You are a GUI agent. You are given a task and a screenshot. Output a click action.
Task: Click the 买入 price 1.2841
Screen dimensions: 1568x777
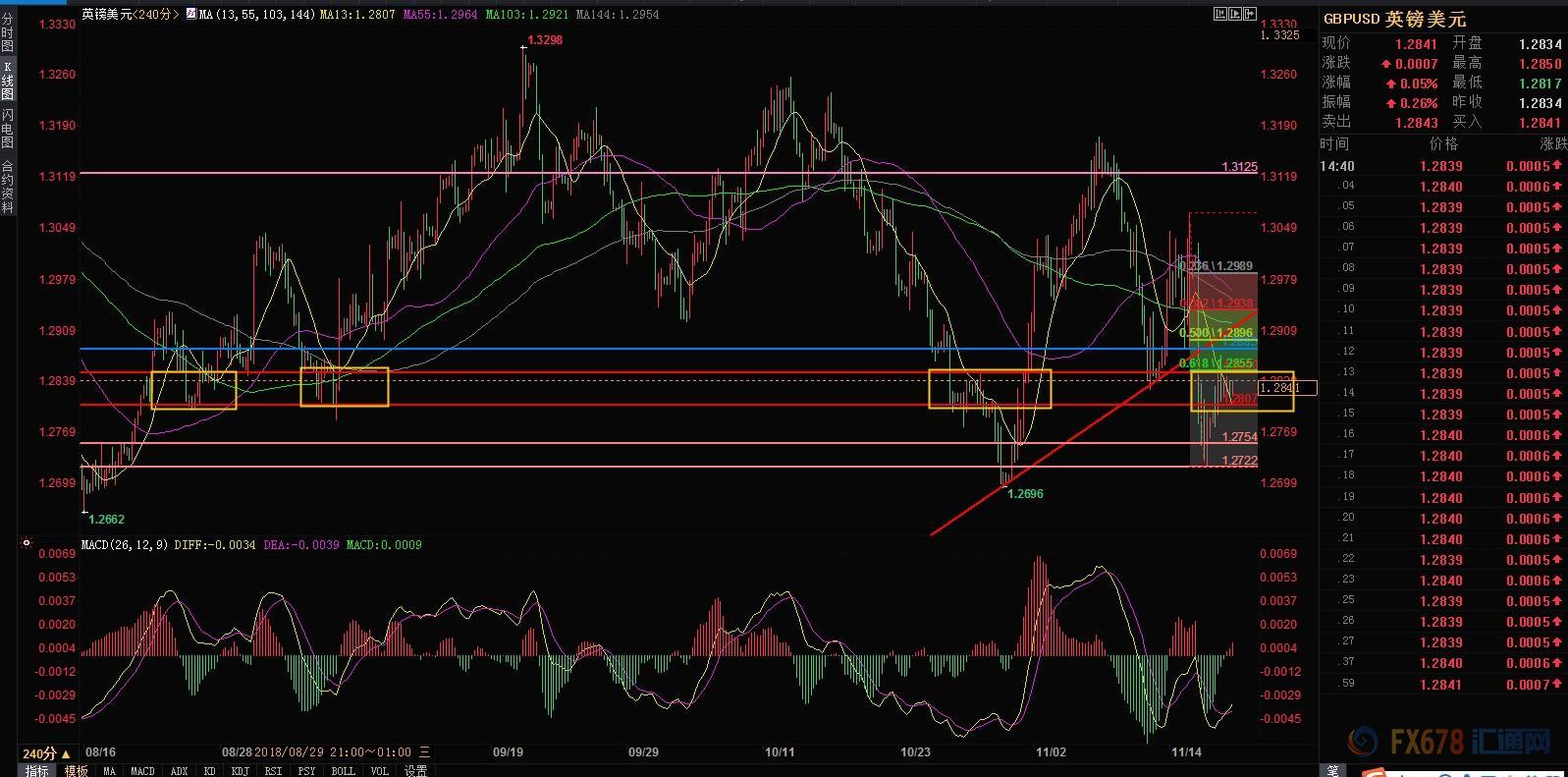(x=1540, y=123)
